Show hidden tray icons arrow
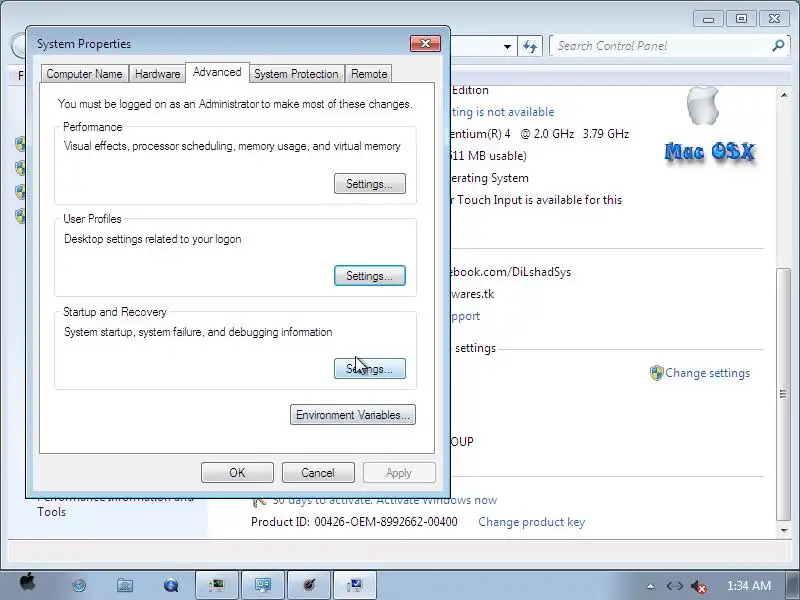This screenshot has width=800, height=600. coord(650,586)
